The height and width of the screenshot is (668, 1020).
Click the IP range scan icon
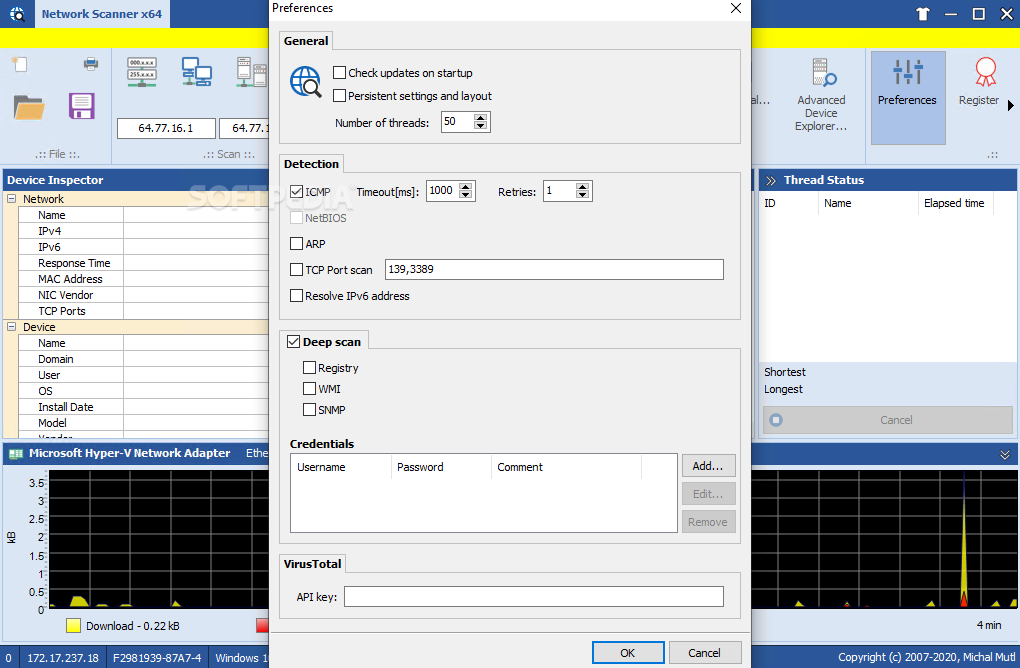[142, 72]
